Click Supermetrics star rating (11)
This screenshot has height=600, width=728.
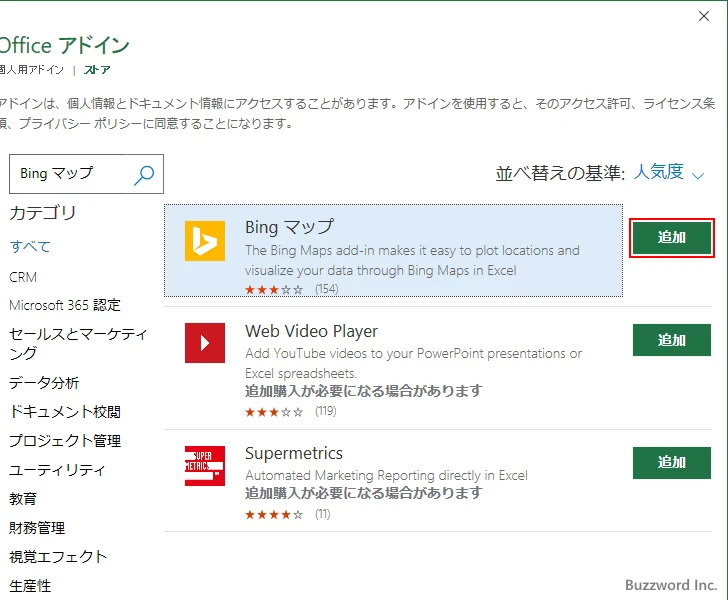288,515
